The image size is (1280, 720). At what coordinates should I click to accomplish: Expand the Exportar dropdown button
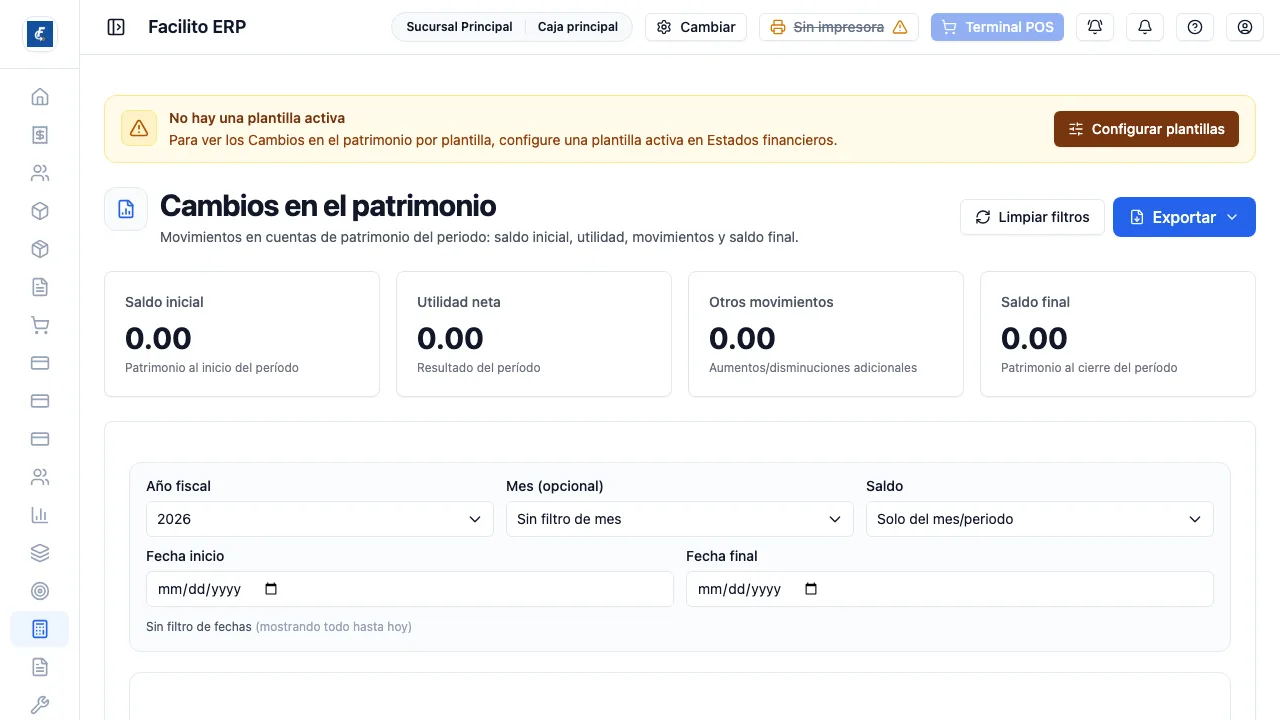[1184, 217]
